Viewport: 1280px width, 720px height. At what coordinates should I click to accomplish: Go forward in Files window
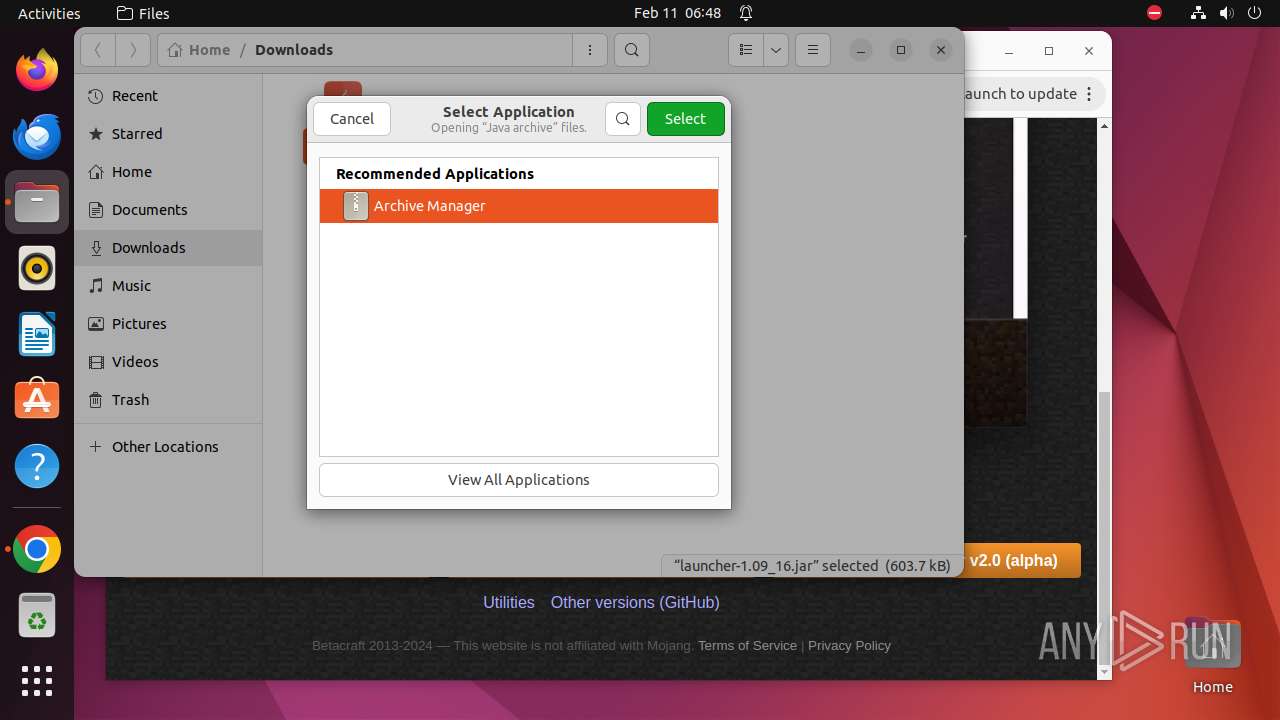133,50
